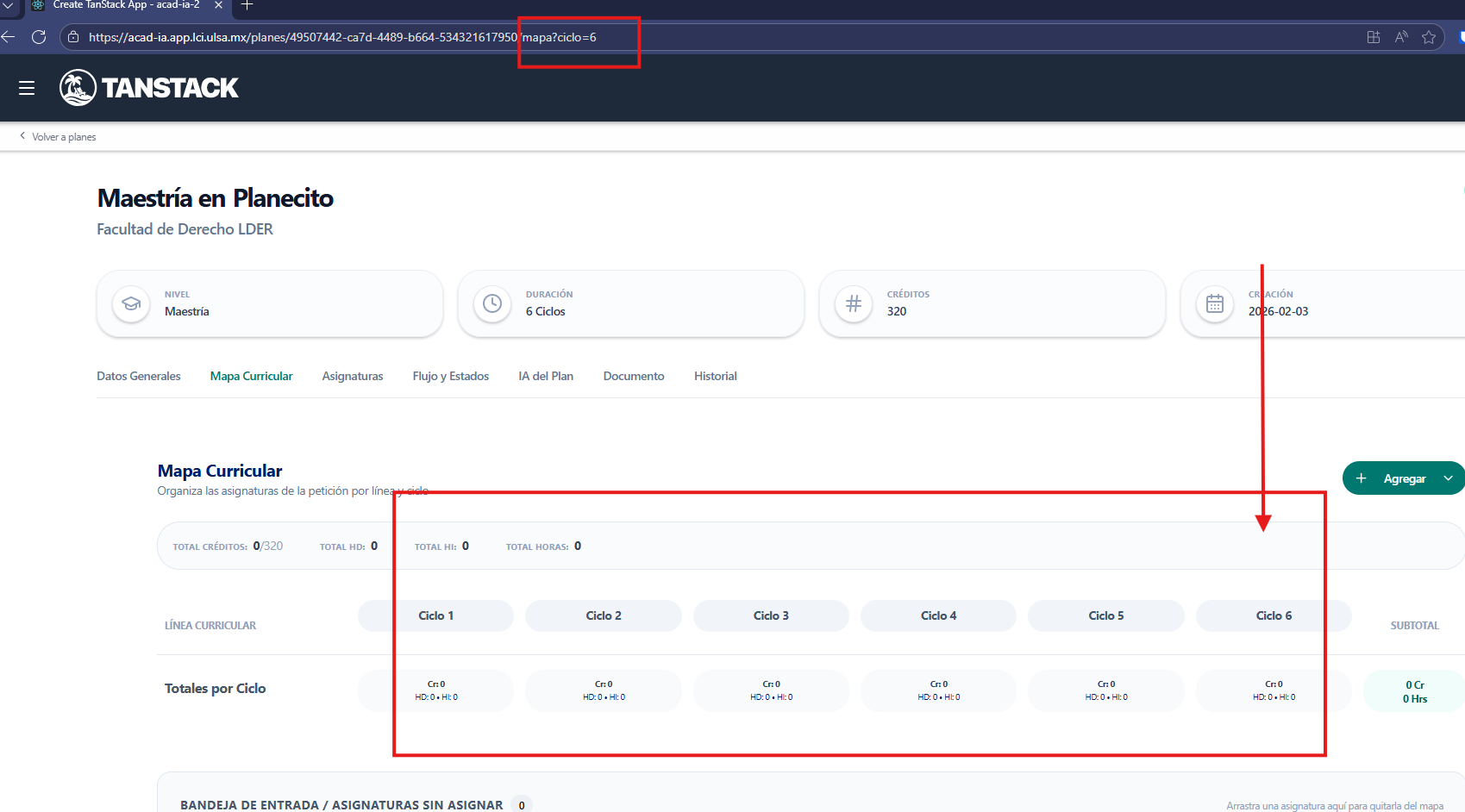Expand the Agregar dropdown chevron
Image resolution: width=1465 pixels, height=812 pixels.
click(x=1448, y=478)
